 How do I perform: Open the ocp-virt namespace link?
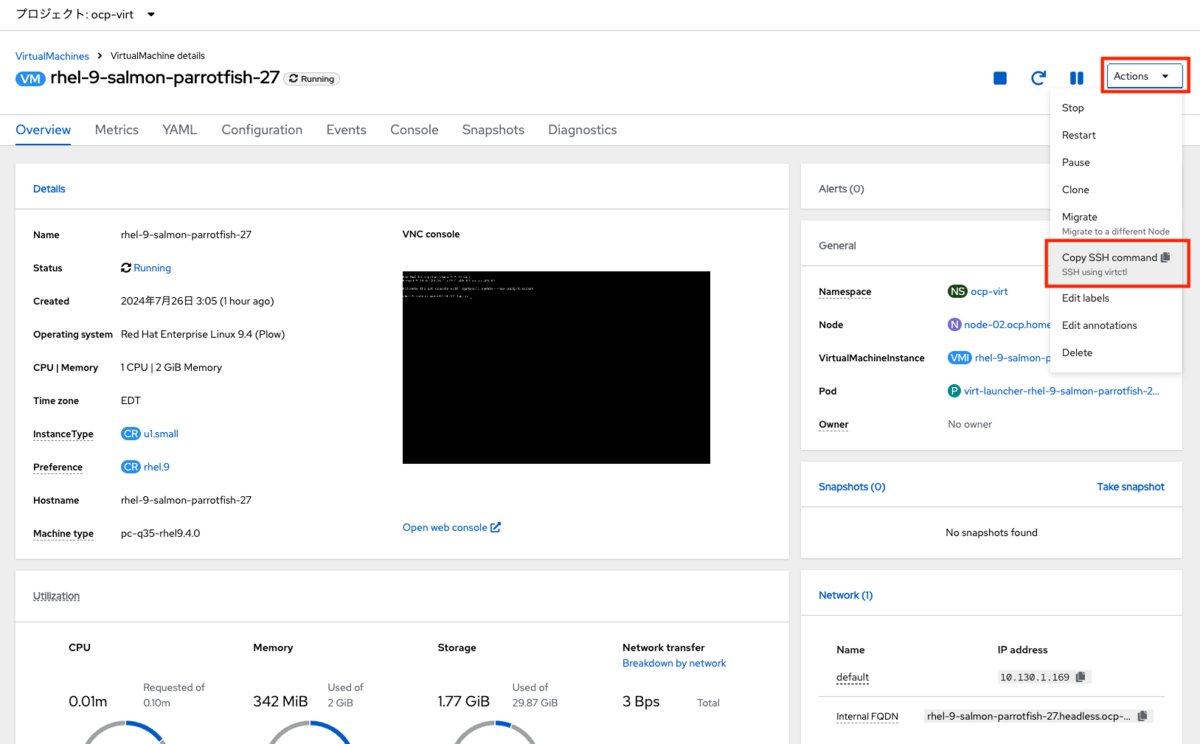point(989,291)
